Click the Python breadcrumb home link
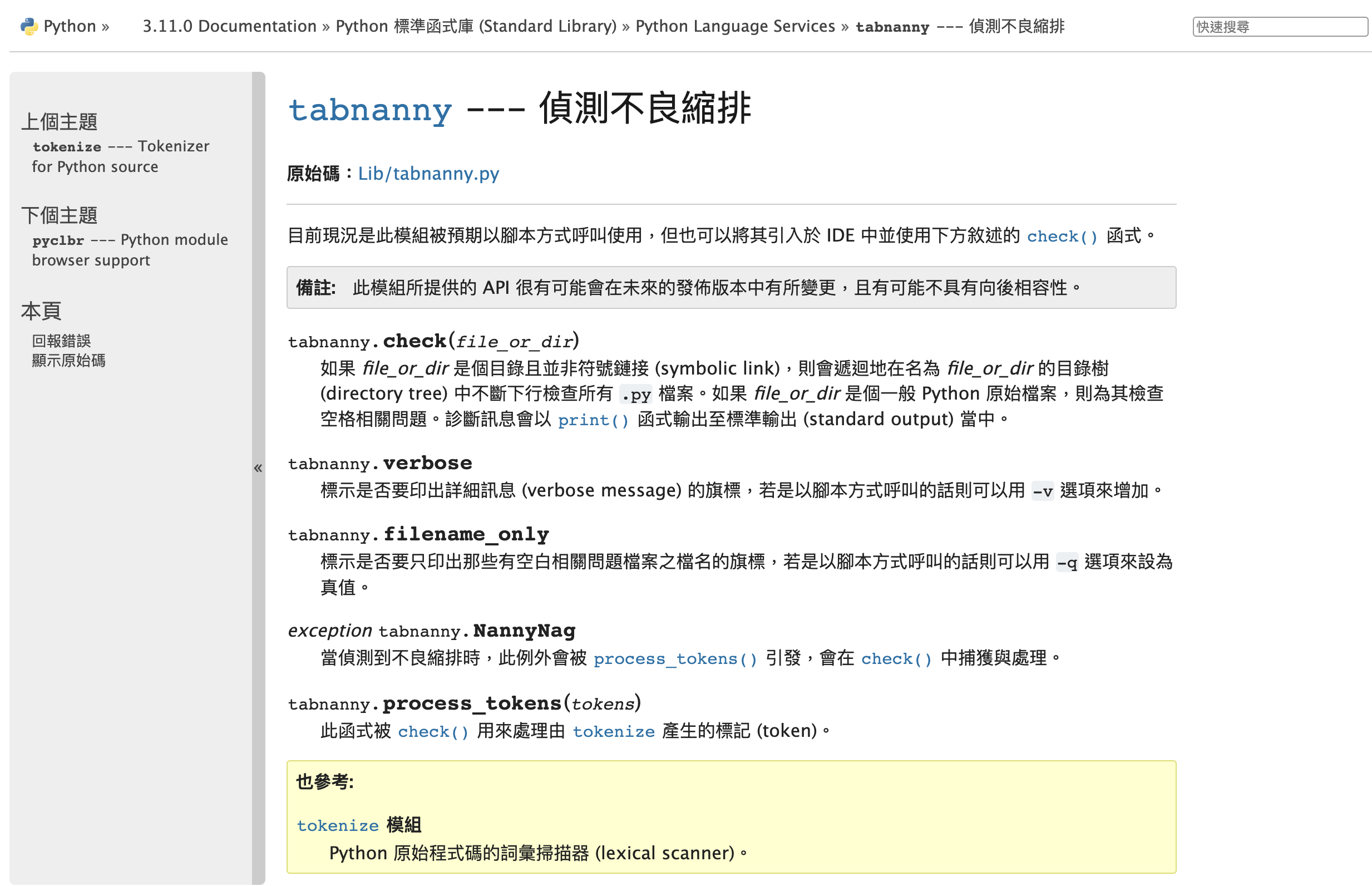Viewport: 1372px width, 886px height. [70, 27]
